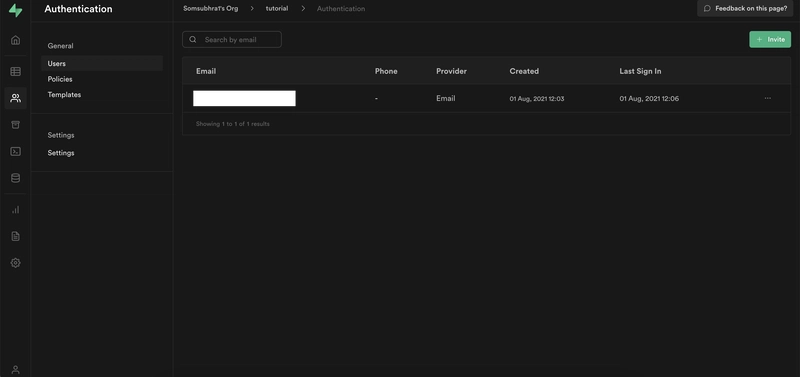Go to tutorial project breadcrumb

coord(277,9)
